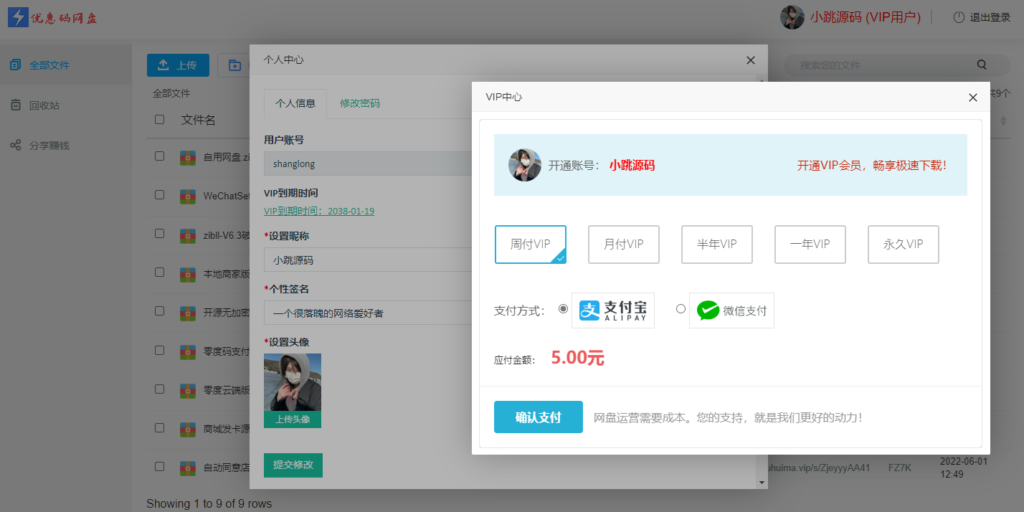
Task: Click the file icon of zibll-V6.3 row
Action: [188, 235]
